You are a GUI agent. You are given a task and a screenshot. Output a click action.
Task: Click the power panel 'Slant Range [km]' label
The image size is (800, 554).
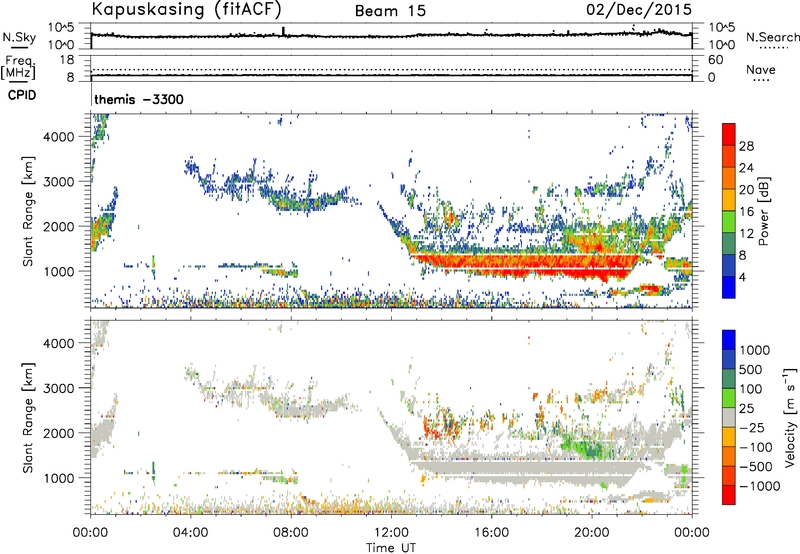[28, 211]
